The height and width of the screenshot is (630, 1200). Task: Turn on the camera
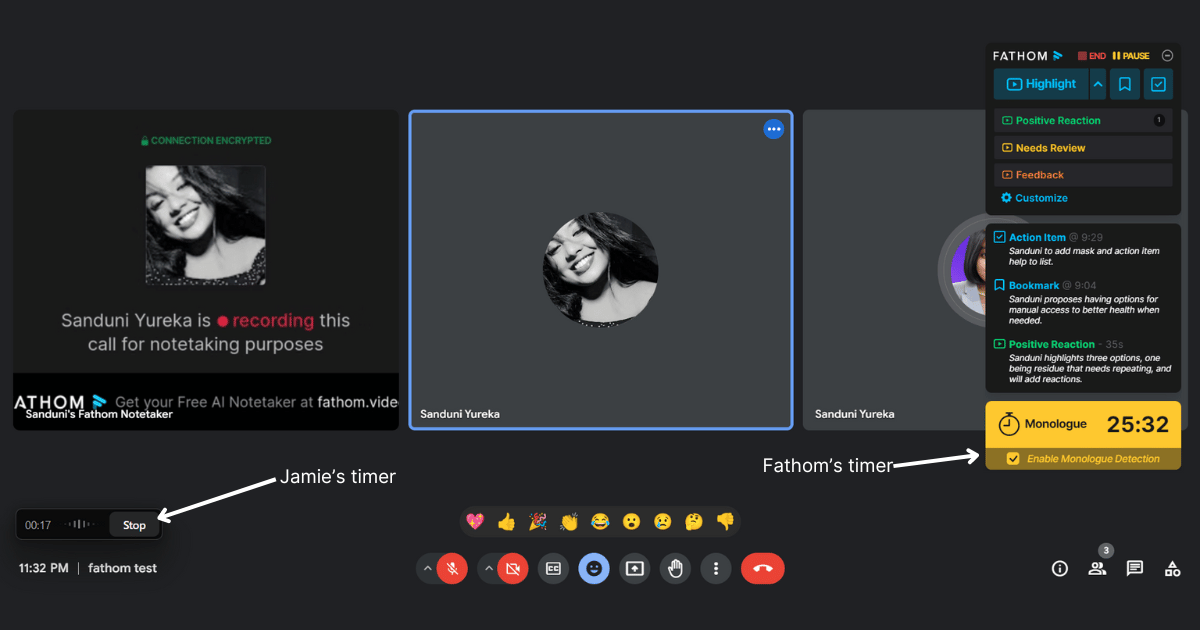(513, 568)
